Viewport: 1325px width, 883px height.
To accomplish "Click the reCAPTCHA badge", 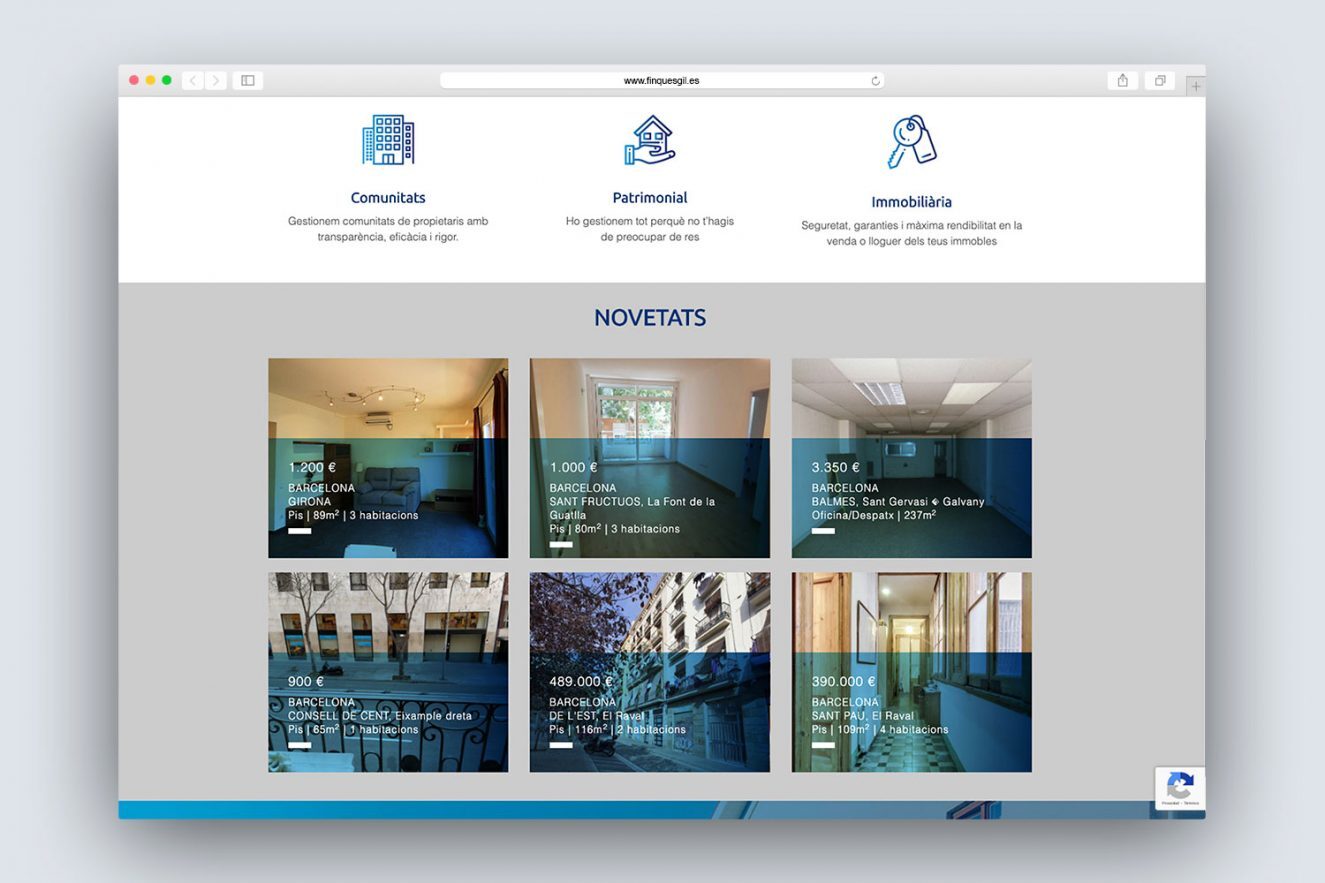I will coord(1180,789).
